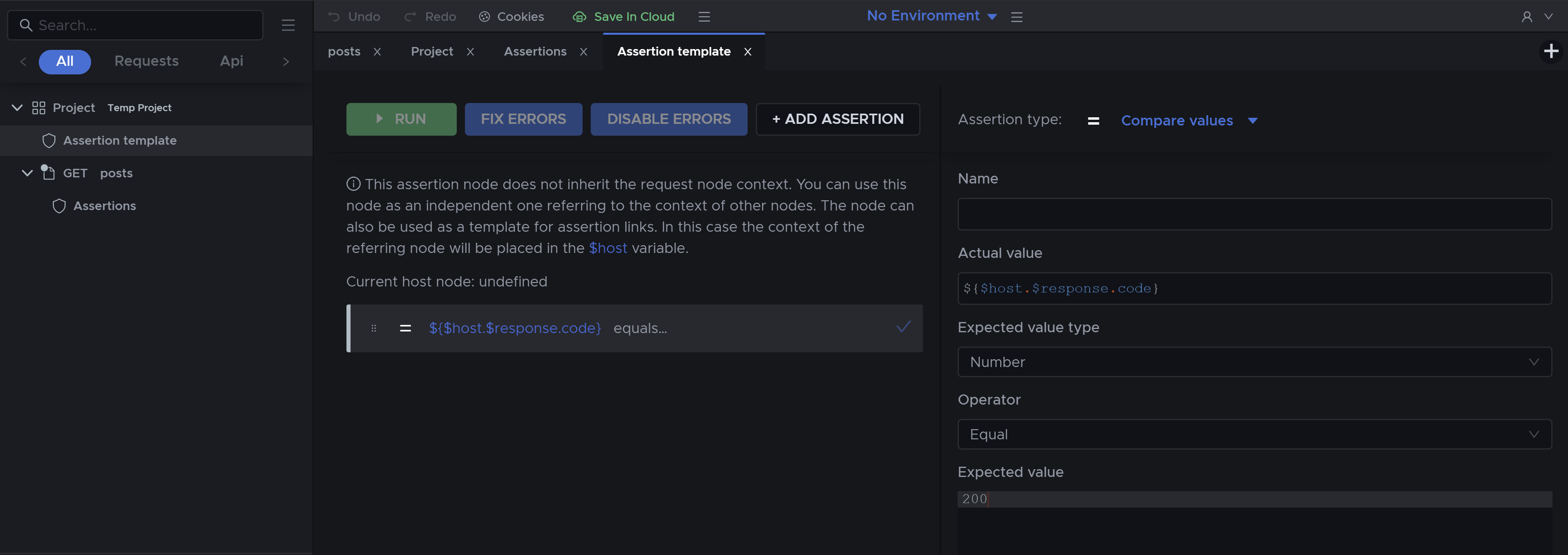Open the Operator Equal dropdown
1568x555 pixels.
(1255, 434)
